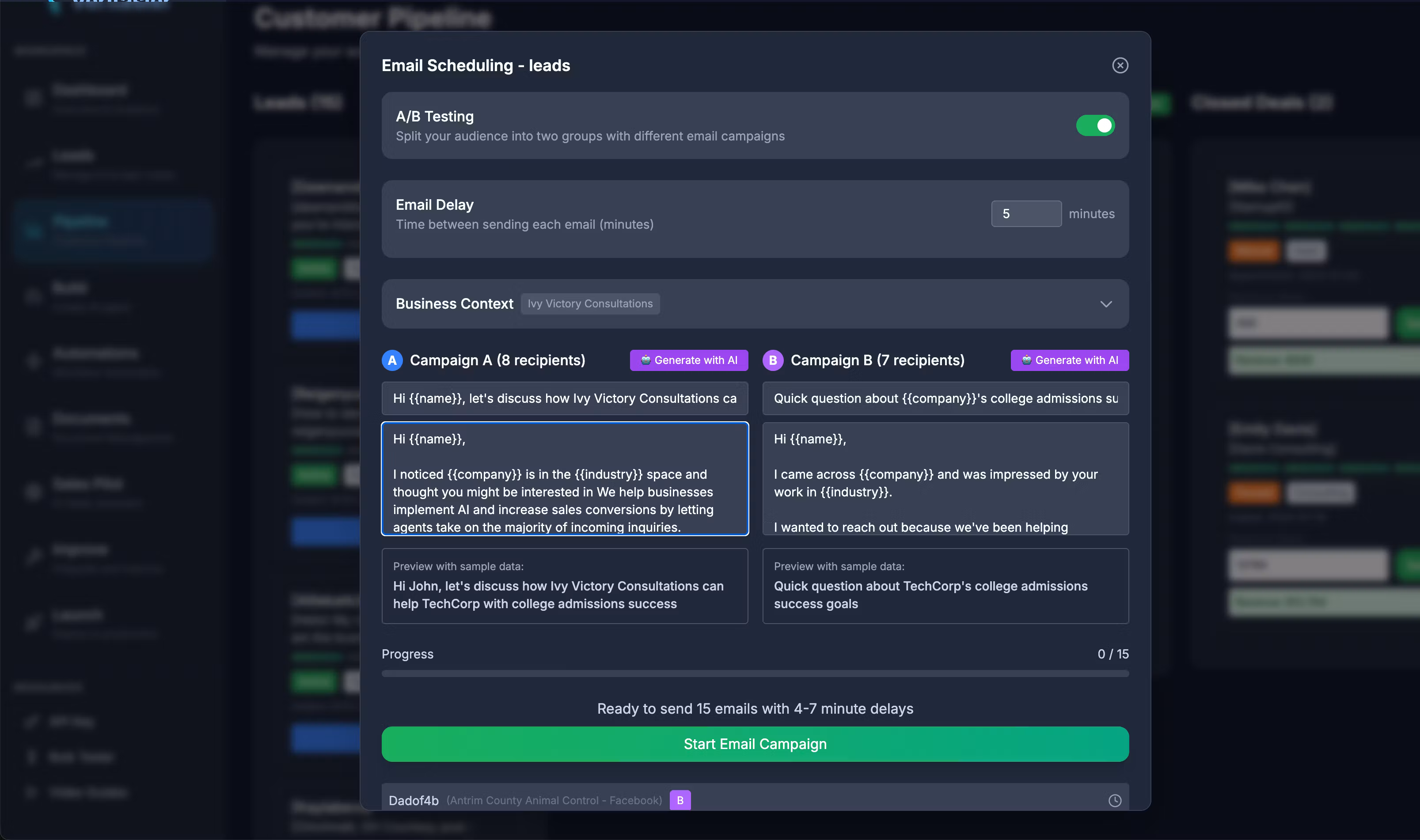Close the Email Scheduling dialog

1120,66
